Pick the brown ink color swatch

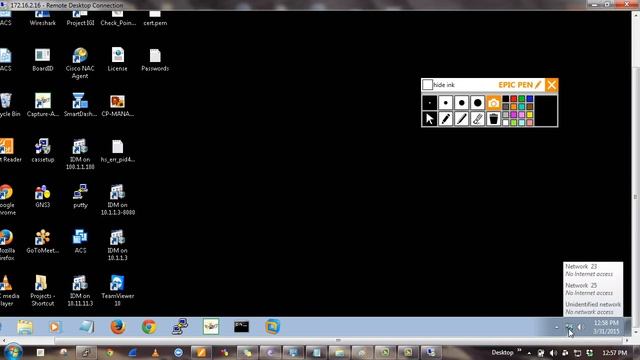529,107
